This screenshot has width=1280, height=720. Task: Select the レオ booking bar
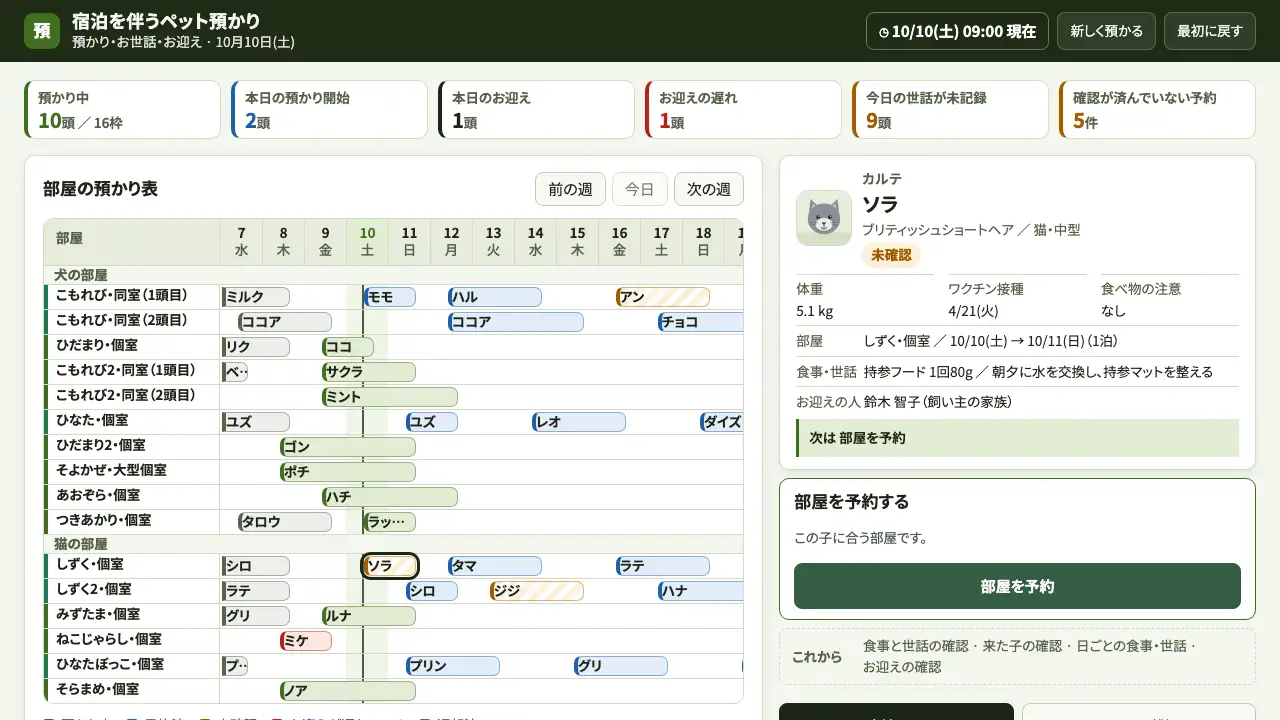pyautogui.click(x=579, y=422)
